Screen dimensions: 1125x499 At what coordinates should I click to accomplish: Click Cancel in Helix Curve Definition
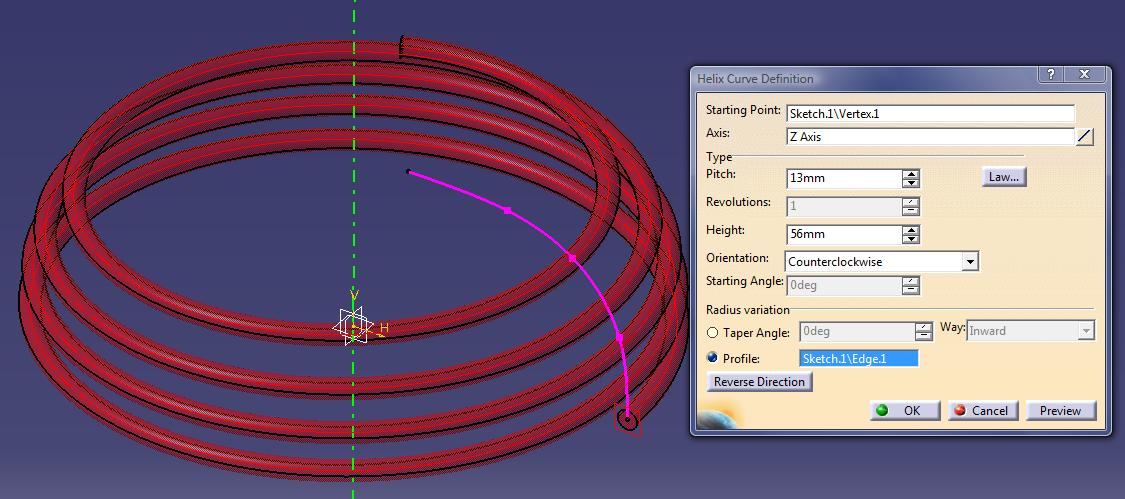point(982,411)
